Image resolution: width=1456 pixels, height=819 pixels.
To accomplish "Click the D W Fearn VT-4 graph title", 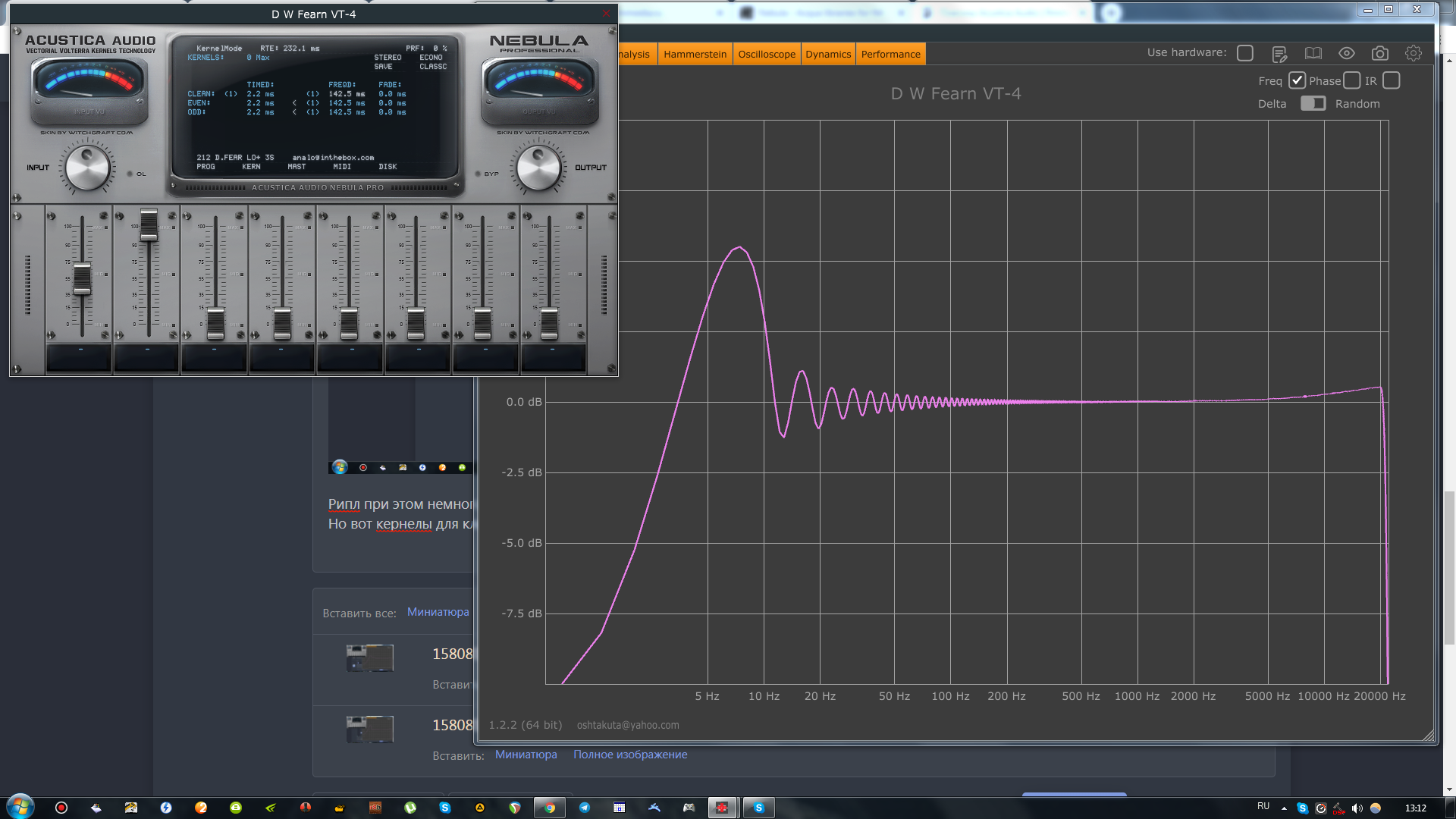I will click(955, 93).
